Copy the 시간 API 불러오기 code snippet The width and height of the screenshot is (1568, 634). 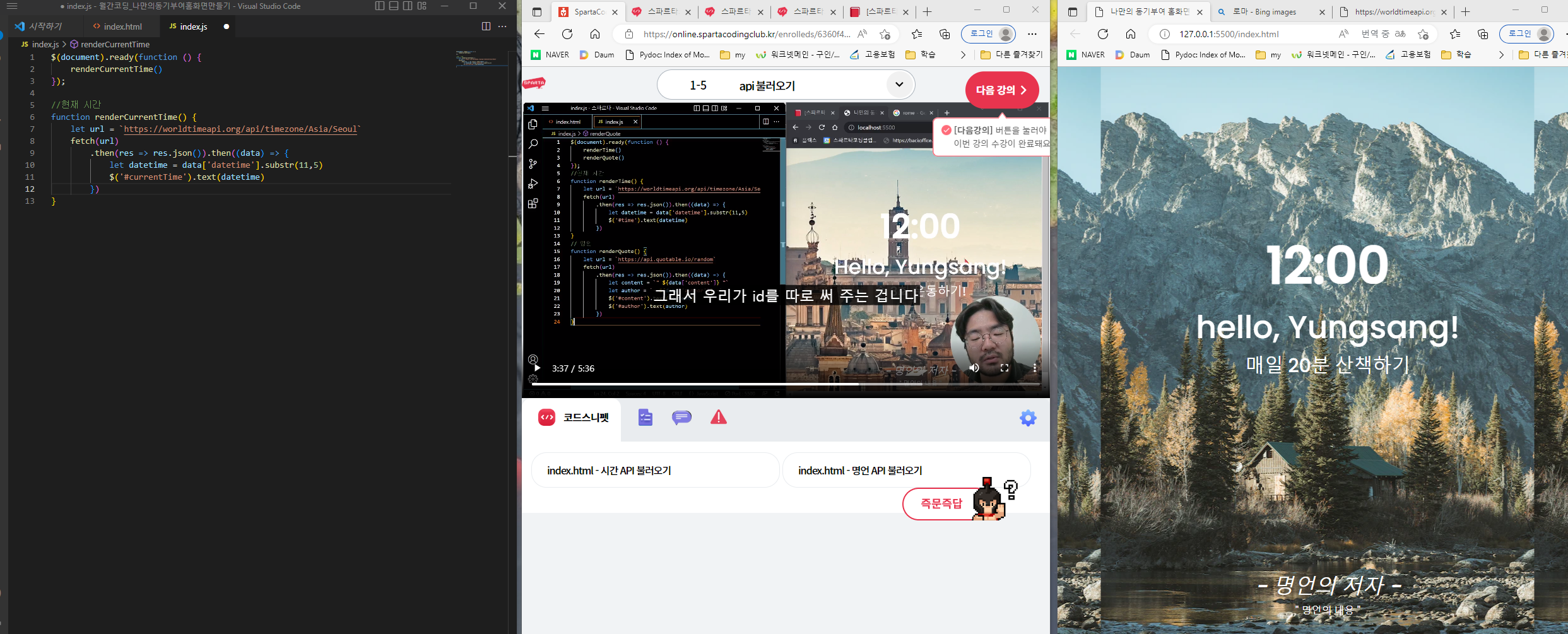click(x=656, y=471)
